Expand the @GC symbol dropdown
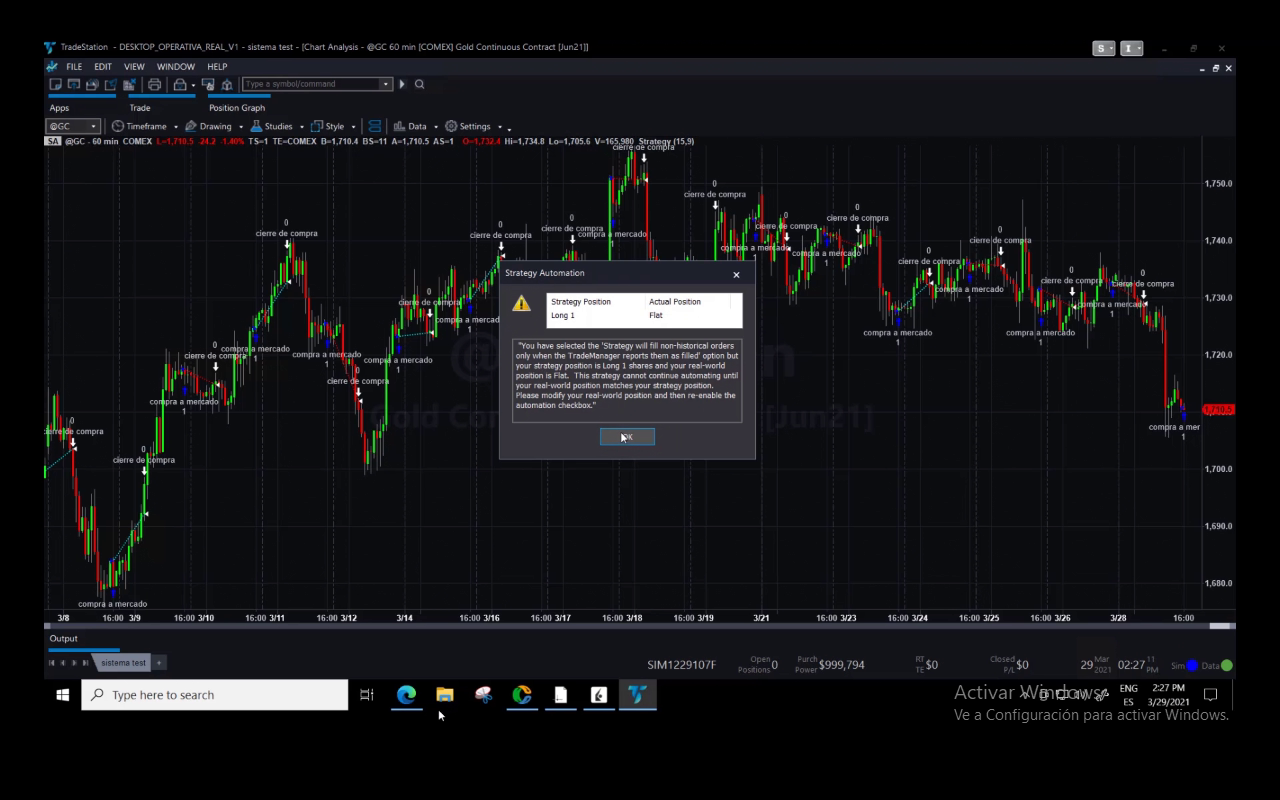The image size is (1280, 800). coord(93,127)
